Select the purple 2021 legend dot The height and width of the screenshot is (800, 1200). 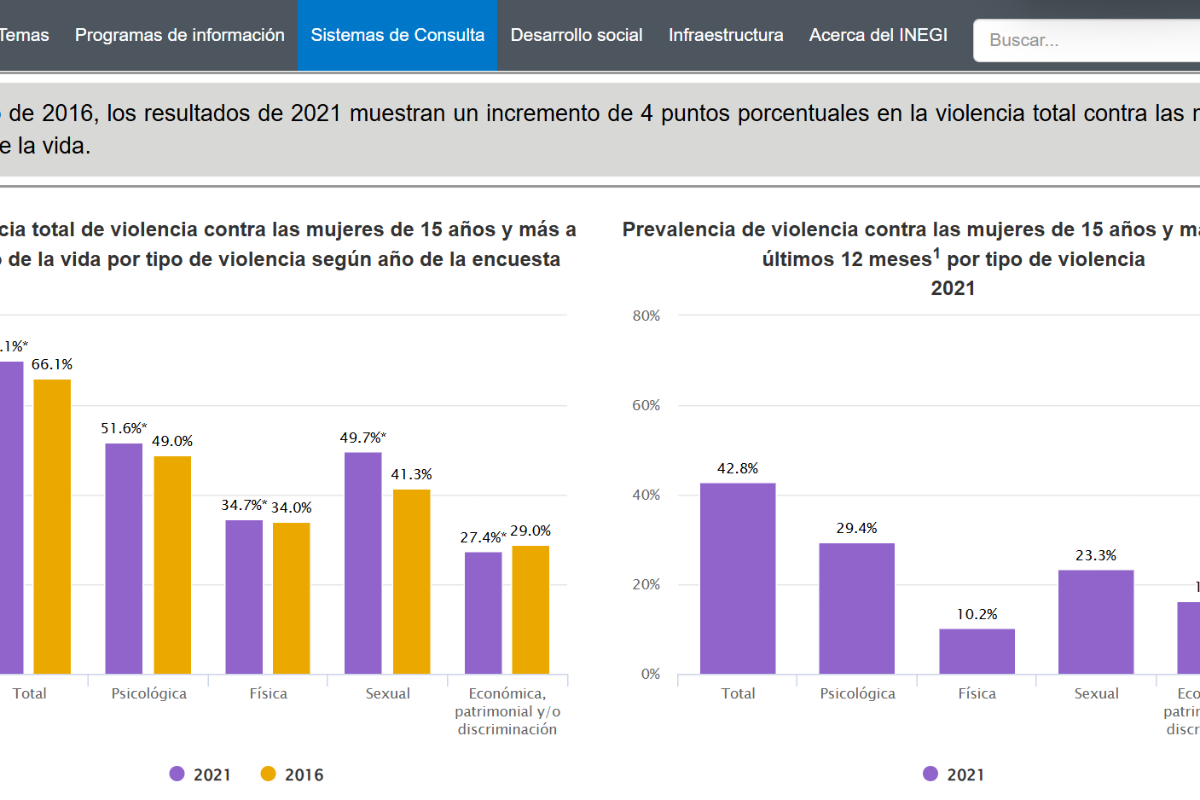tap(177, 774)
